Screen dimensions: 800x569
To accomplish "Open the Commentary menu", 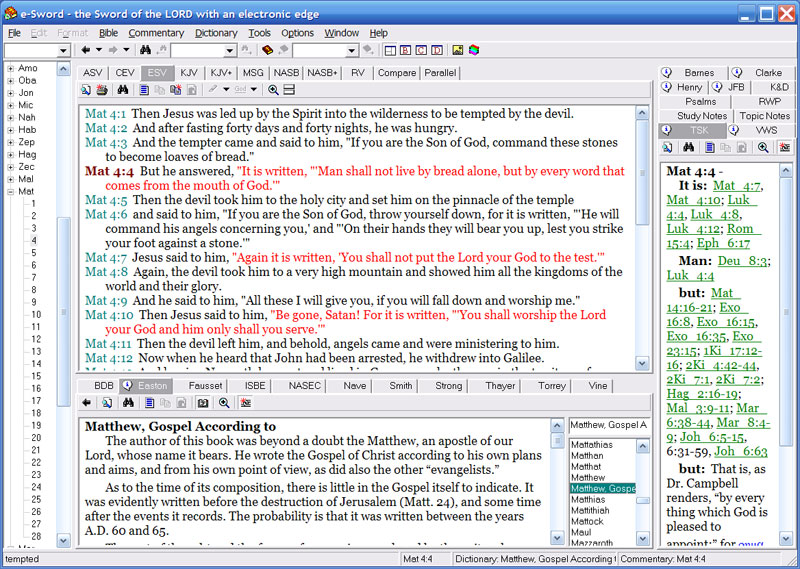I will [x=156, y=33].
